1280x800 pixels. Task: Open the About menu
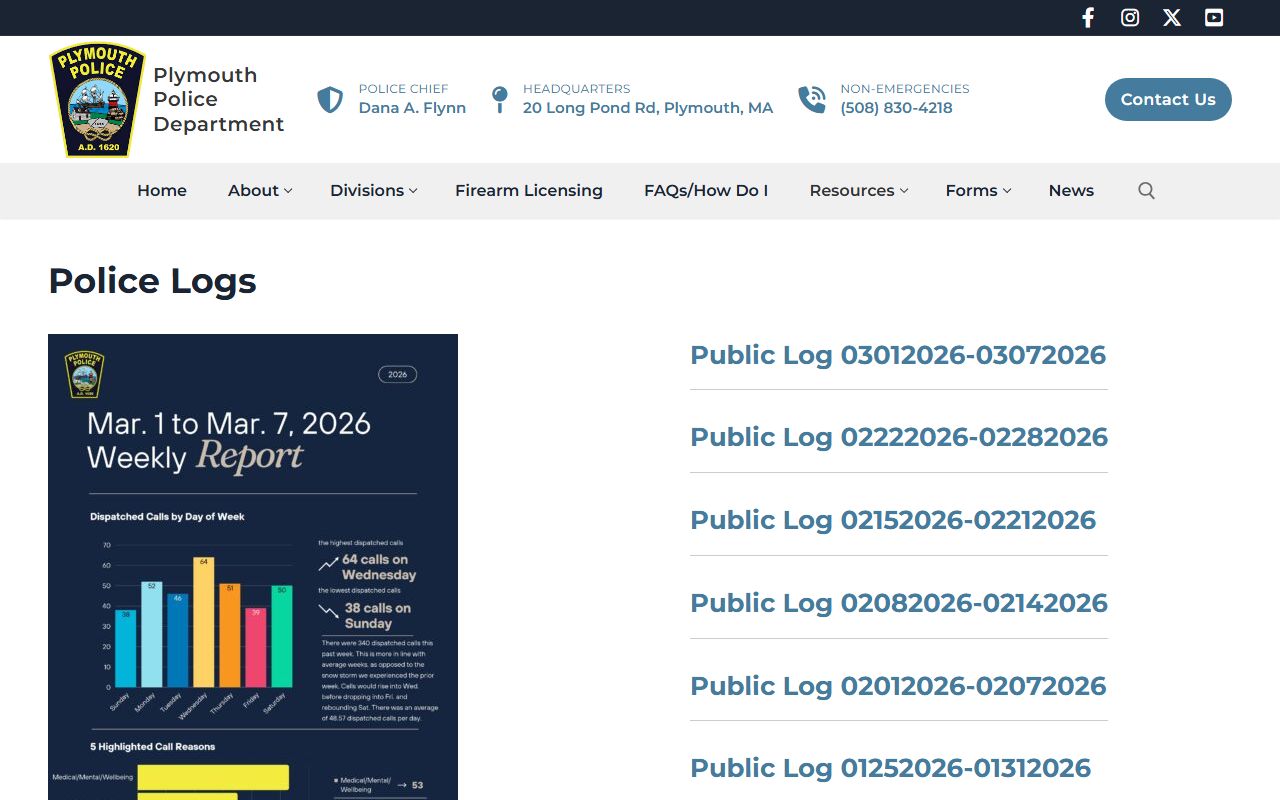tap(253, 191)
